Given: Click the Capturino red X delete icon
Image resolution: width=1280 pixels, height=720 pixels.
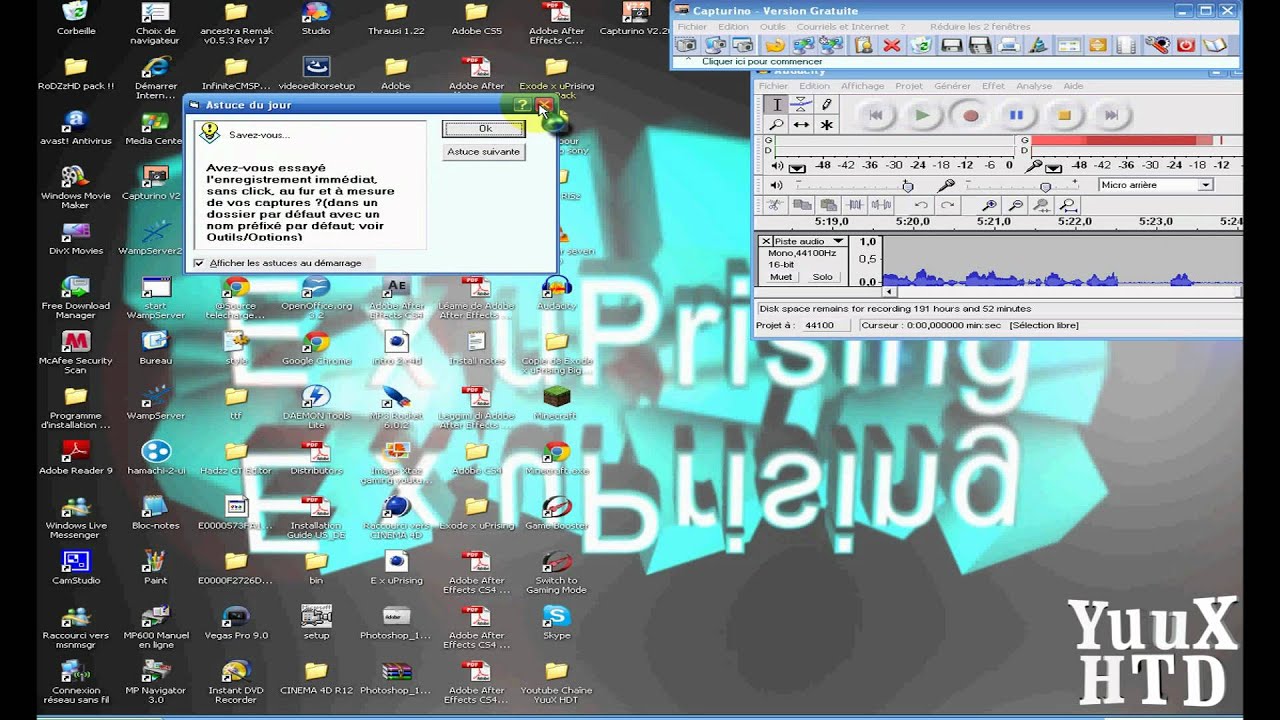Looking at the screenshot, I should (x=891, y=45).
